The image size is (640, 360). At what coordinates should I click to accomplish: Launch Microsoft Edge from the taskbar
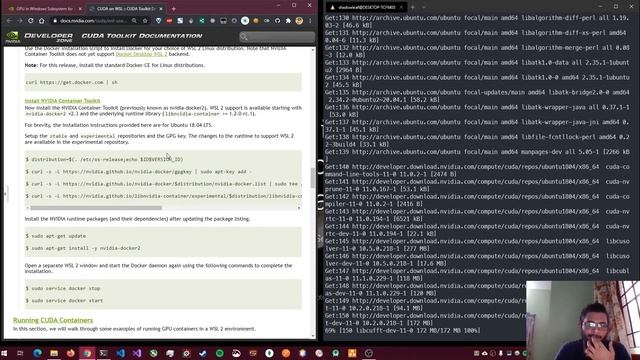pyautogui.click(x=37, y=353)
